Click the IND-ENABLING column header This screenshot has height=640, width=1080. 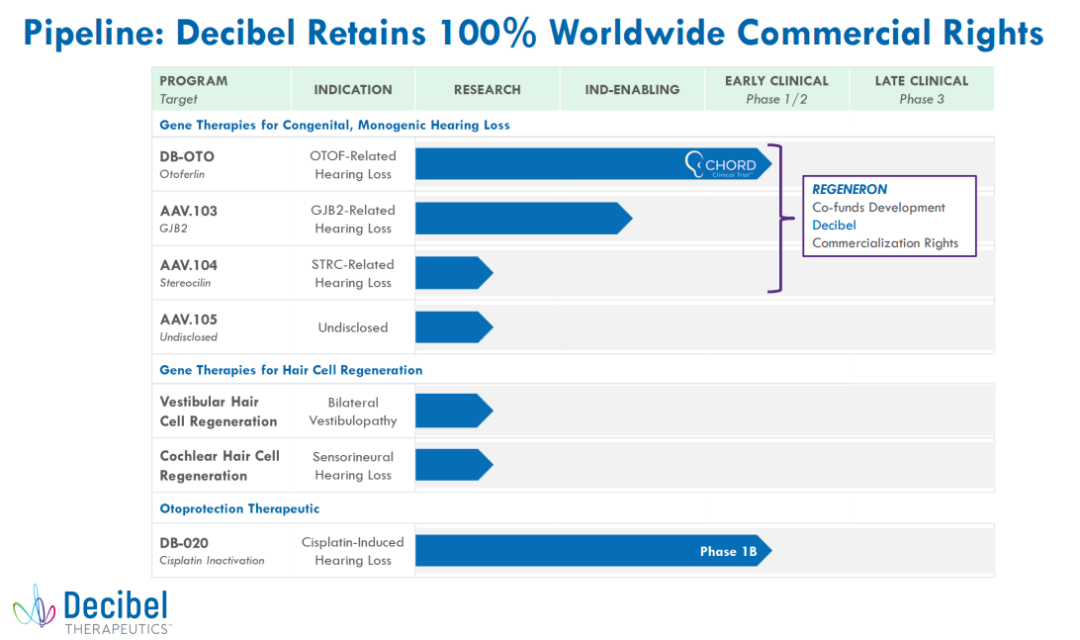click(632, 90)
